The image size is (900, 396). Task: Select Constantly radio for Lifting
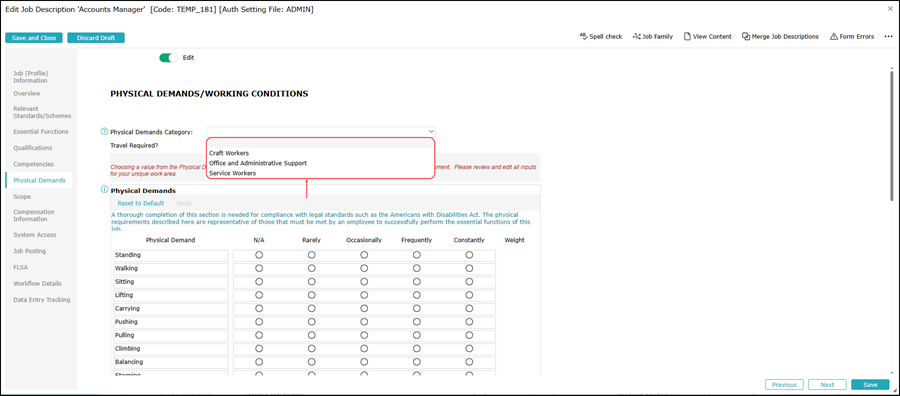click(x=470, y=295)
